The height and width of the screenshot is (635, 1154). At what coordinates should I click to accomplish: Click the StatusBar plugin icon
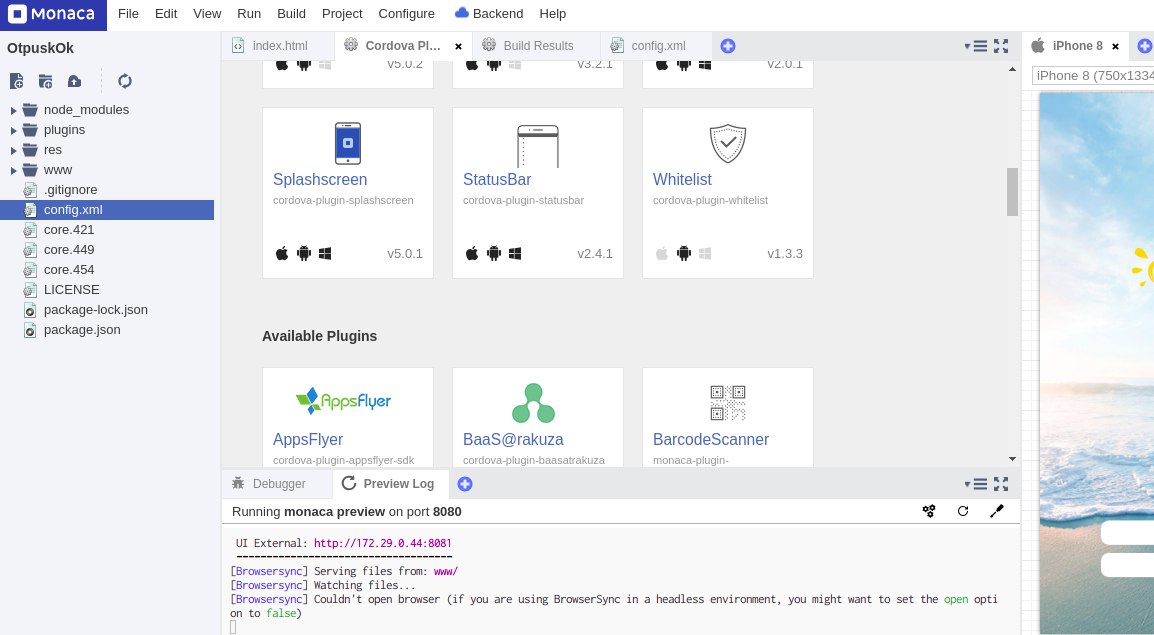(x=538, y=146)
